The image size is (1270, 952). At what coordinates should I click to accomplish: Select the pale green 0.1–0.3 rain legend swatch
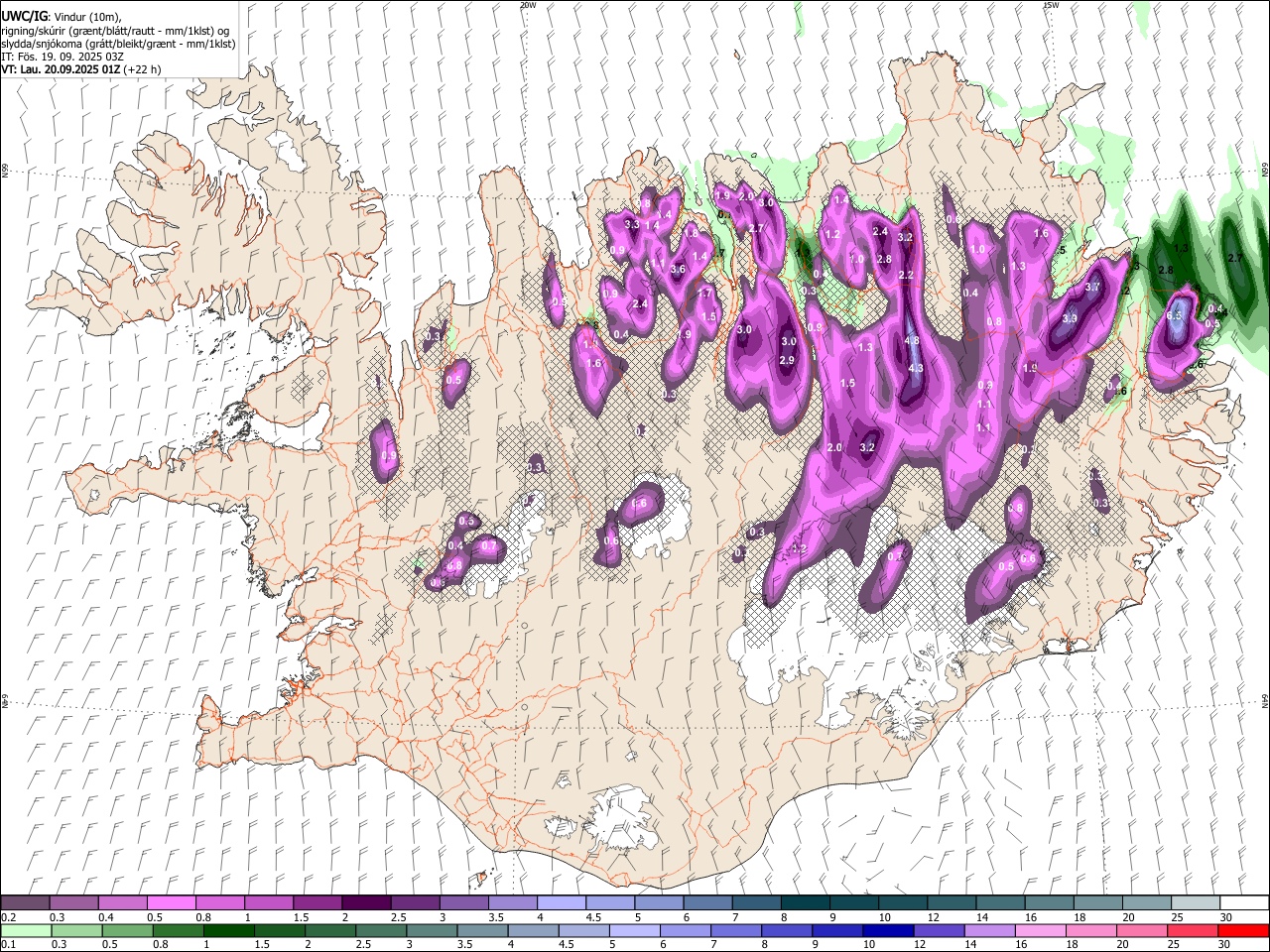click(26, 931)
